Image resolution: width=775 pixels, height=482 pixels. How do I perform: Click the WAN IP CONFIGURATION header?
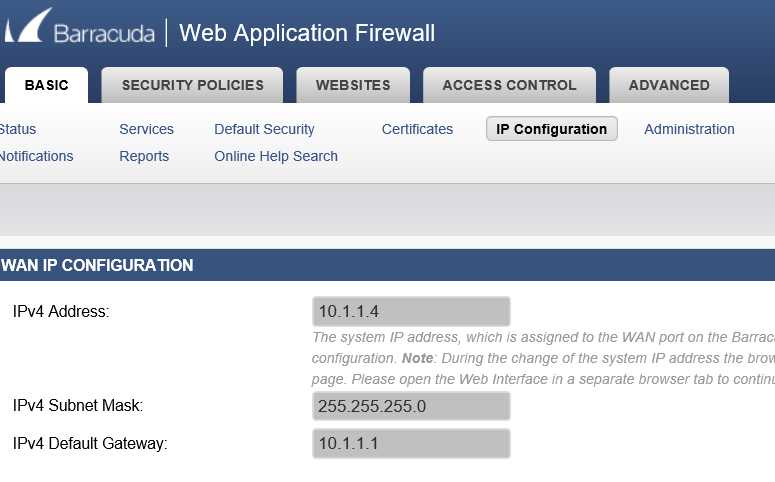click(97, 265)
